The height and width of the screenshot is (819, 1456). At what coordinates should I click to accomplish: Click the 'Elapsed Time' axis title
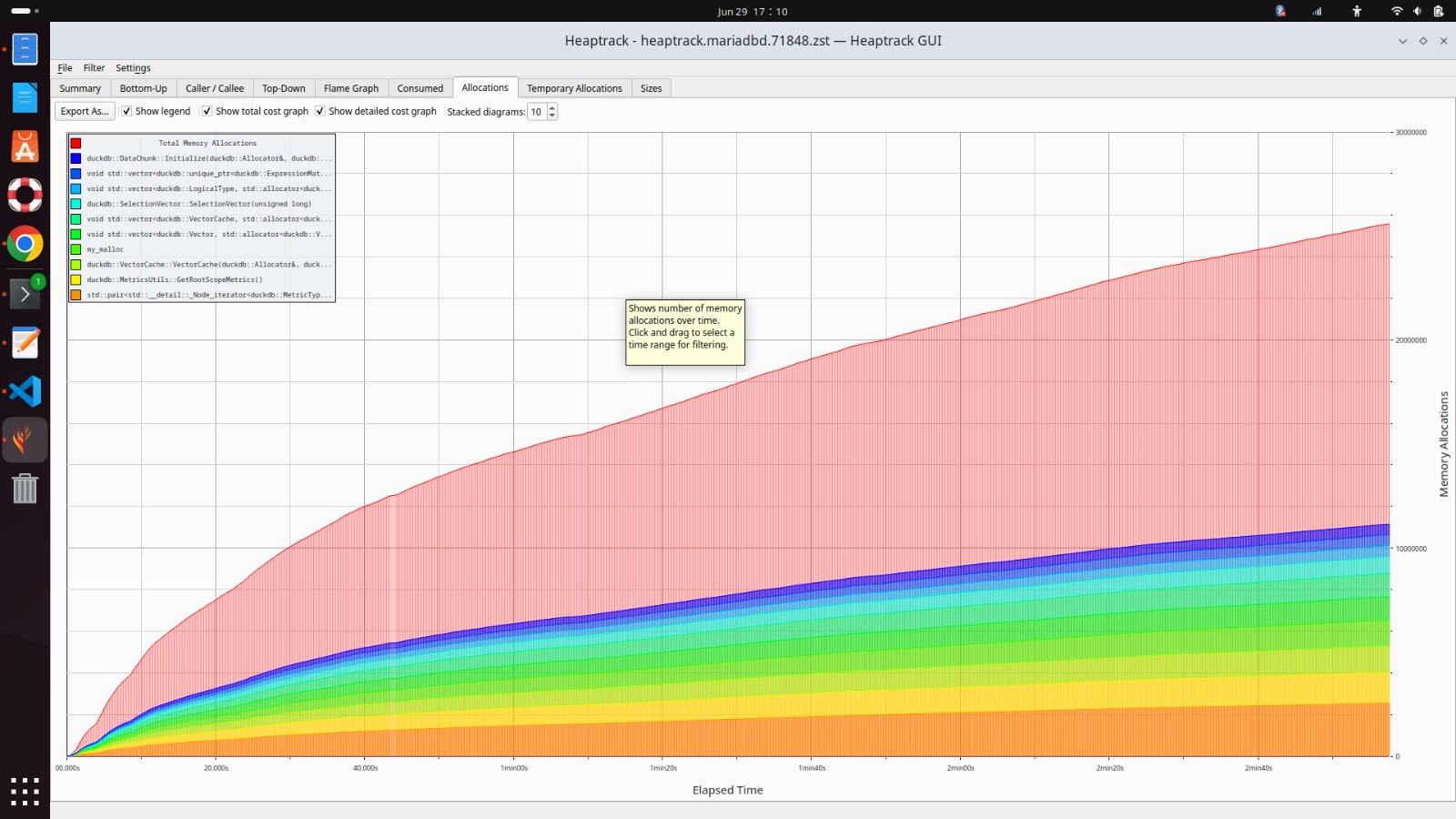coord(728,790)
